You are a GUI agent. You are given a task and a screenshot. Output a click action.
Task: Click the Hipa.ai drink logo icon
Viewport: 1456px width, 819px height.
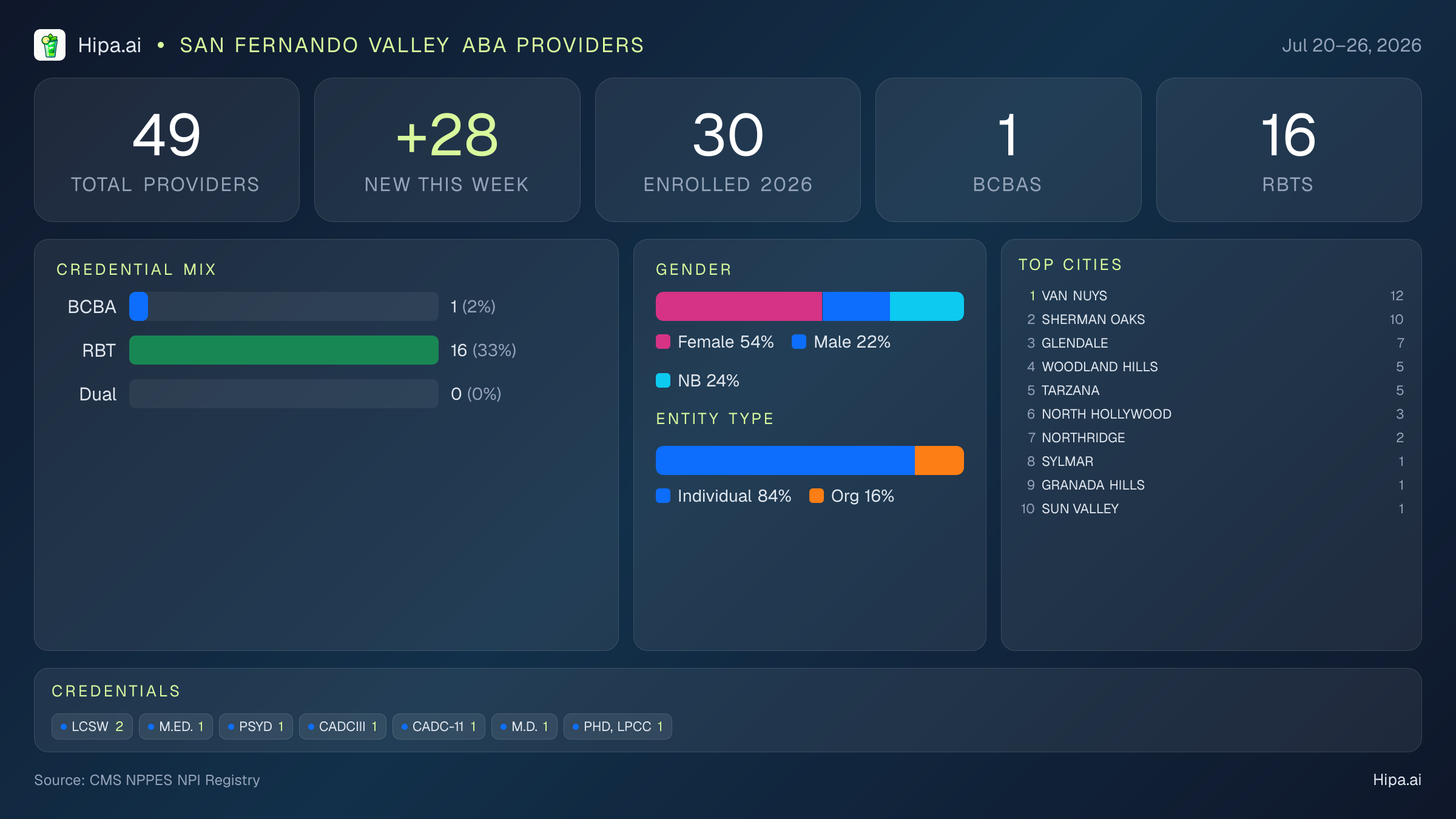(x=50, y=45)
